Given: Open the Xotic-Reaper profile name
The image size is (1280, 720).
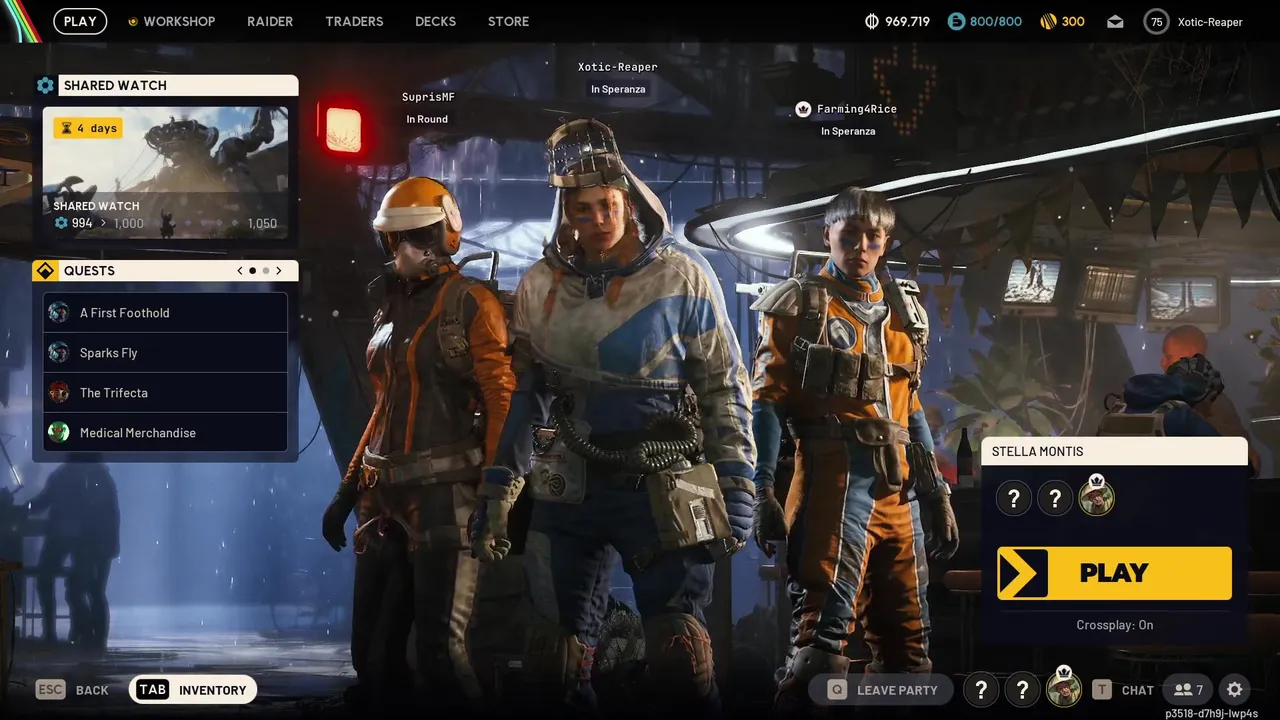Looking at the screenshot, I should click(1210, 22).
